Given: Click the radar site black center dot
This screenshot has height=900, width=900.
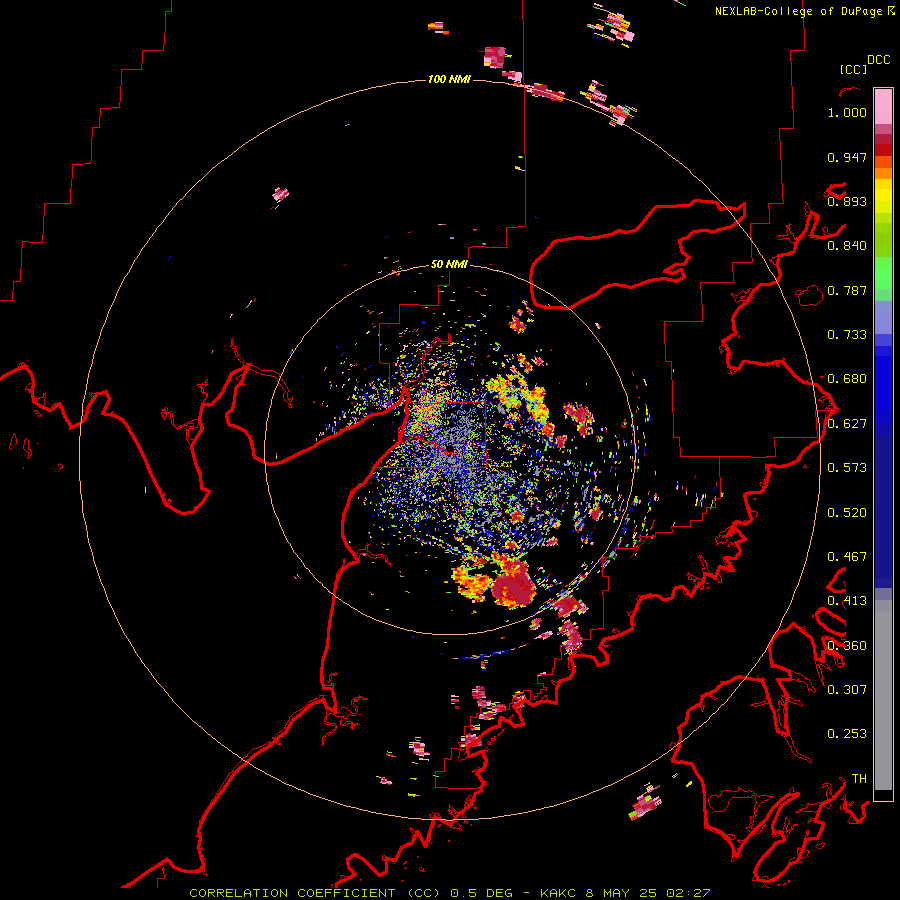Looking at the screenshot, I should 450,449.
